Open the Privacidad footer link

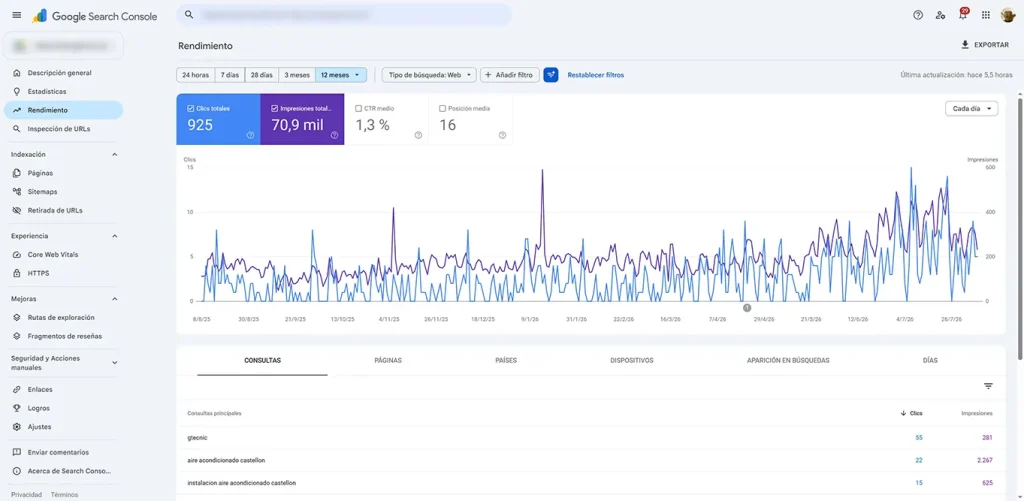tap(26, 495)
